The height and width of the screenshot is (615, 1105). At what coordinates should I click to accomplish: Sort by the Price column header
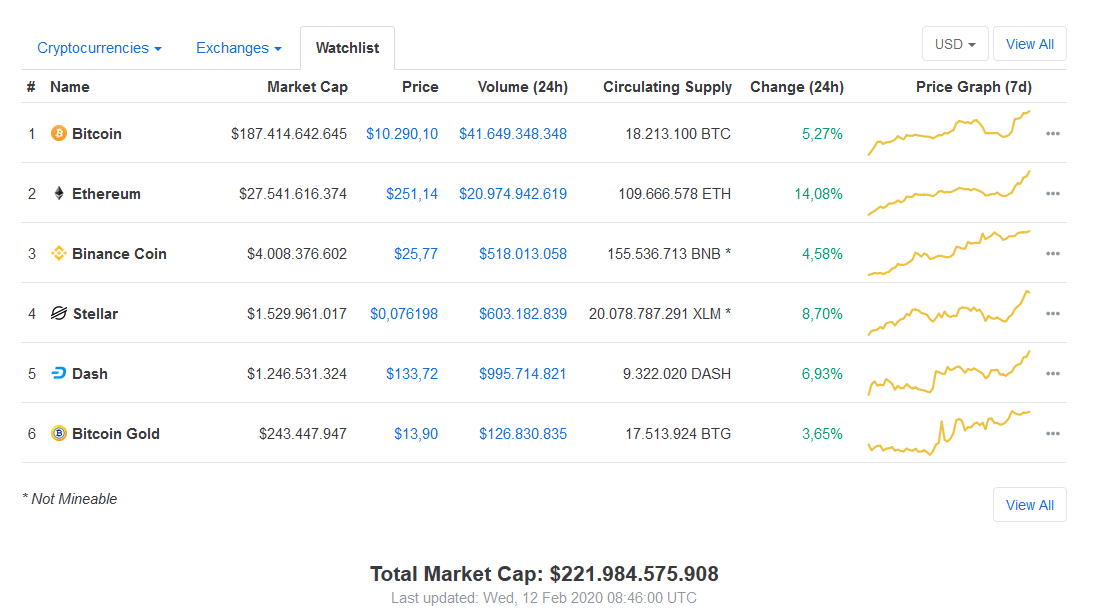(x=420, y=87)
